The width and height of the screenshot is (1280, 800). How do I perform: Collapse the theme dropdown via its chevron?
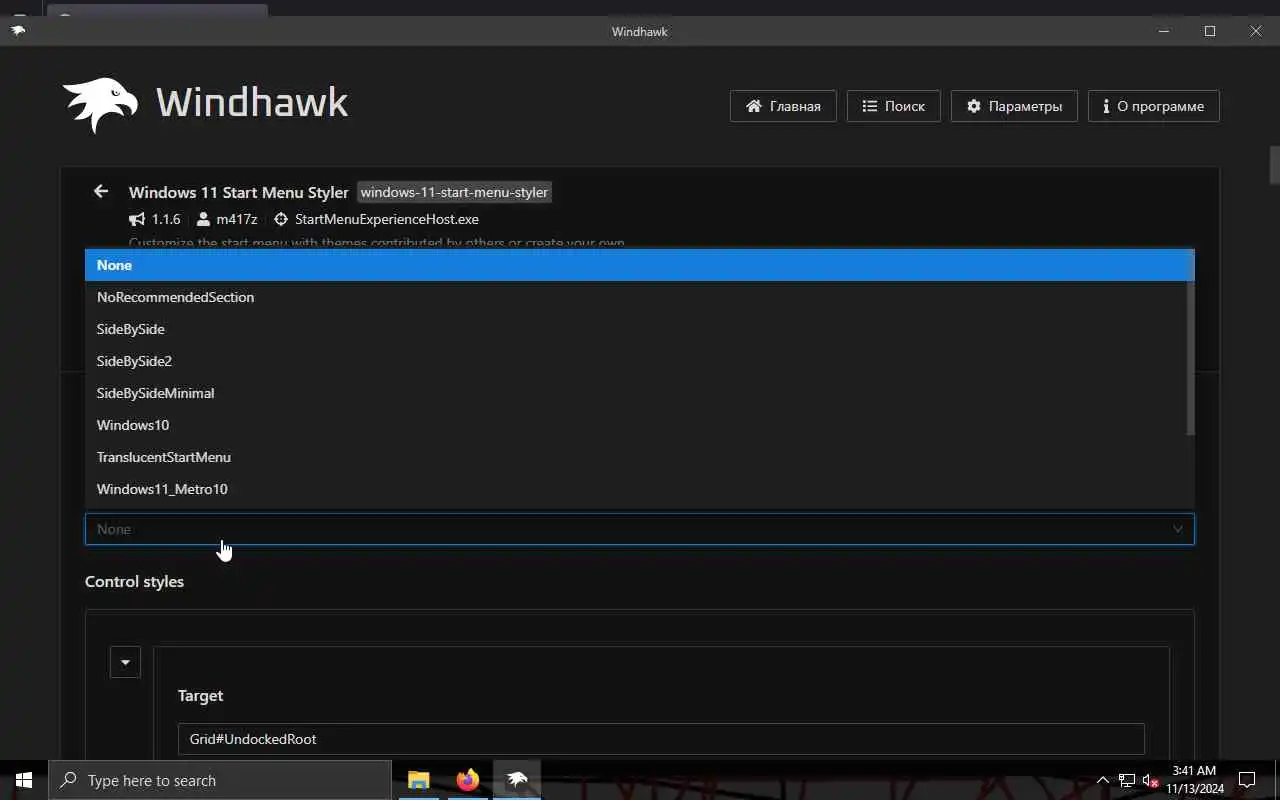1178,529
